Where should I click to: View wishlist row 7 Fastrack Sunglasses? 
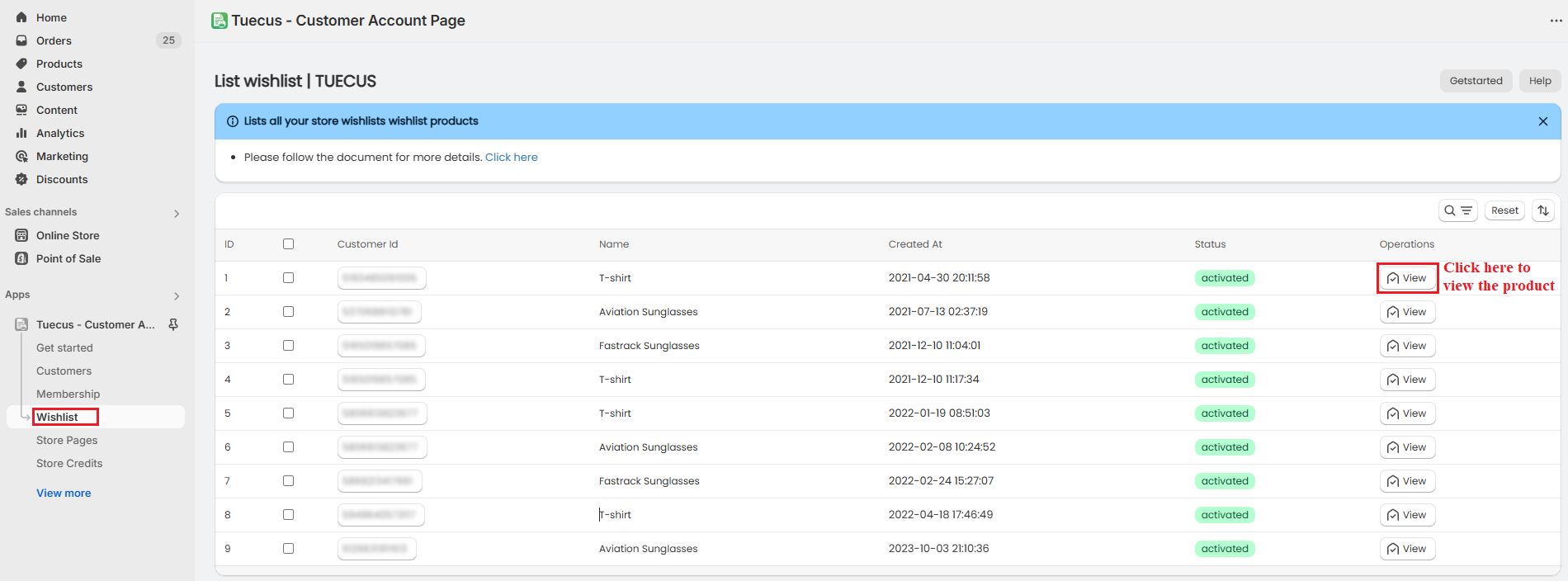(1407, 481)
